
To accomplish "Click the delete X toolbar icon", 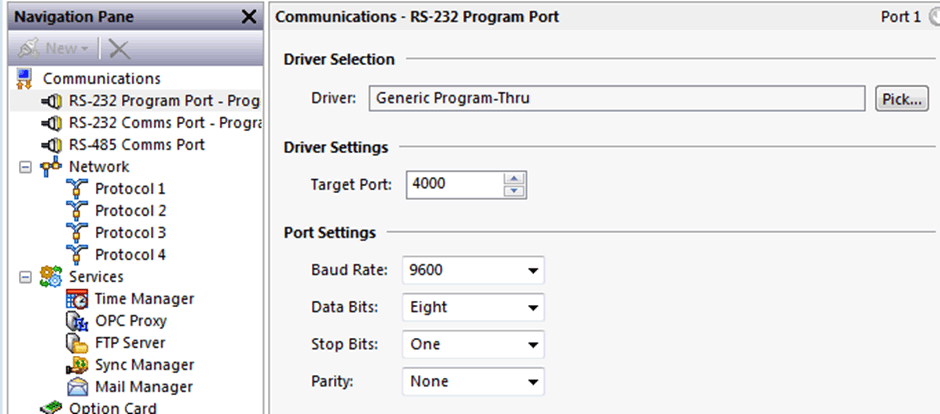I will [x=119, y=49].
